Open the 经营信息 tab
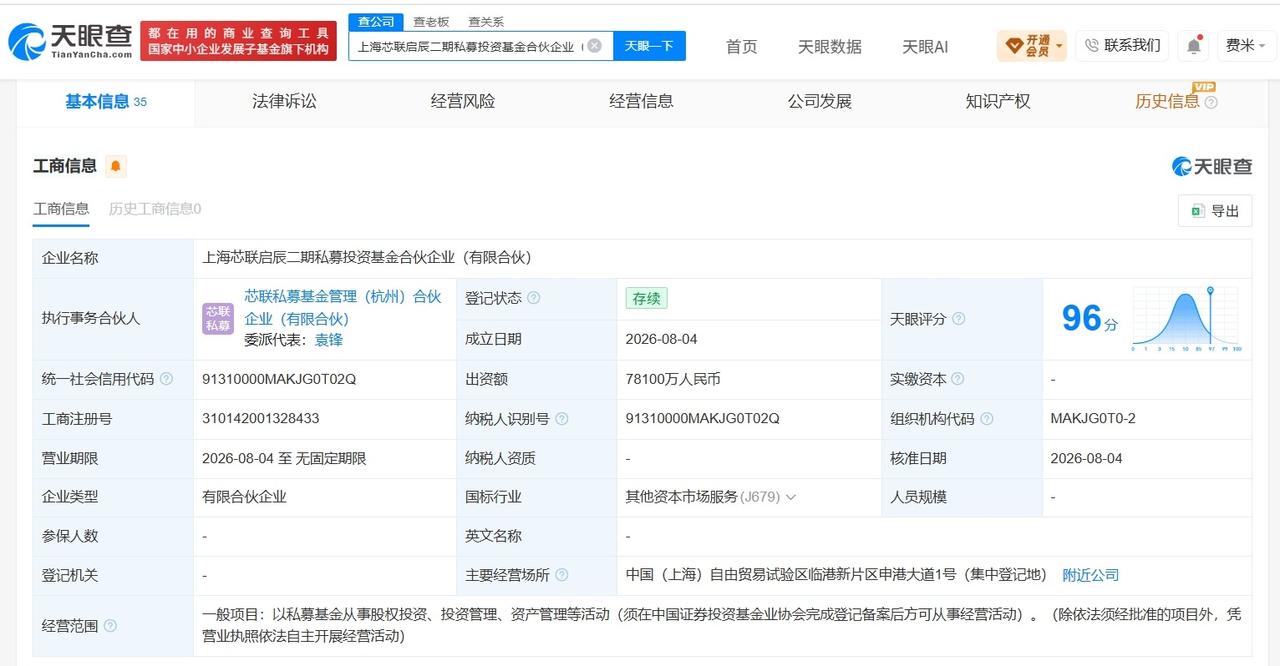Image resolution: width=1280 pixels, height=666 pixels. pyautogui.click(x=641, y=101)
